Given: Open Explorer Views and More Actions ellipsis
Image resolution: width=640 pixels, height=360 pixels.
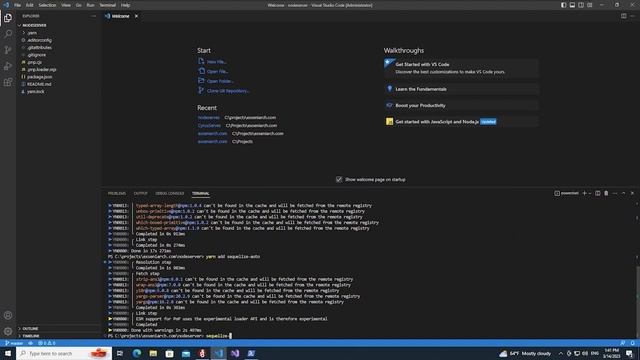Looking at the screenshot, I should pyautogui.click(x=93, y=16).
